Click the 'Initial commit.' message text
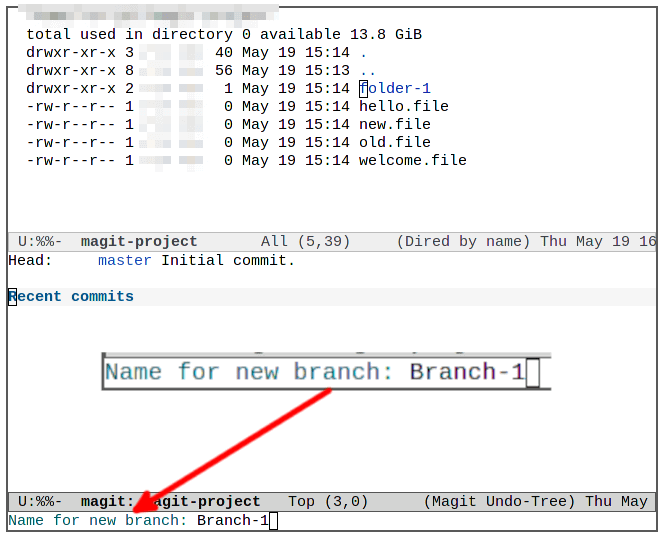This screenshot has height=538, width=662. click(x=228, y=261)
